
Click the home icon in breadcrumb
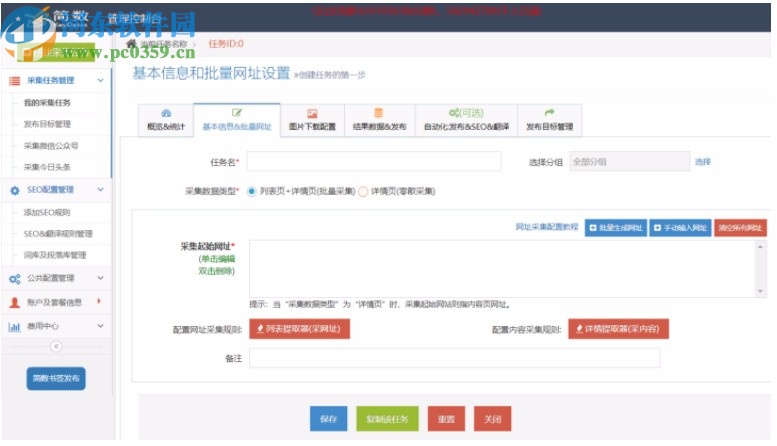pos(131,44)
